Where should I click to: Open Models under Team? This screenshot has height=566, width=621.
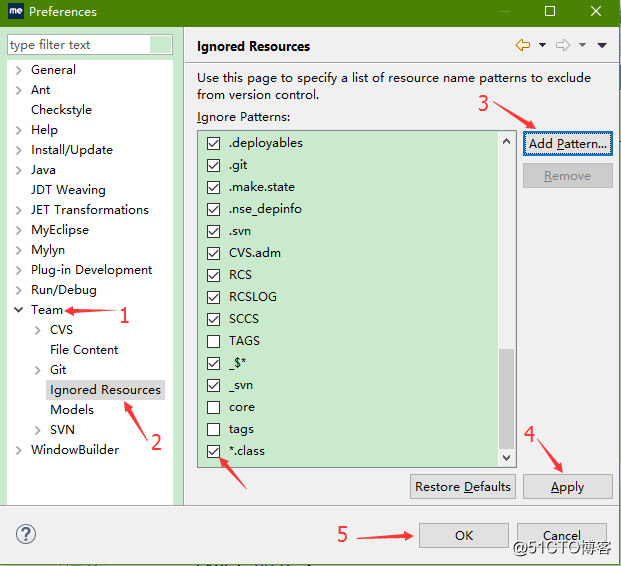[x=72, y=410]
